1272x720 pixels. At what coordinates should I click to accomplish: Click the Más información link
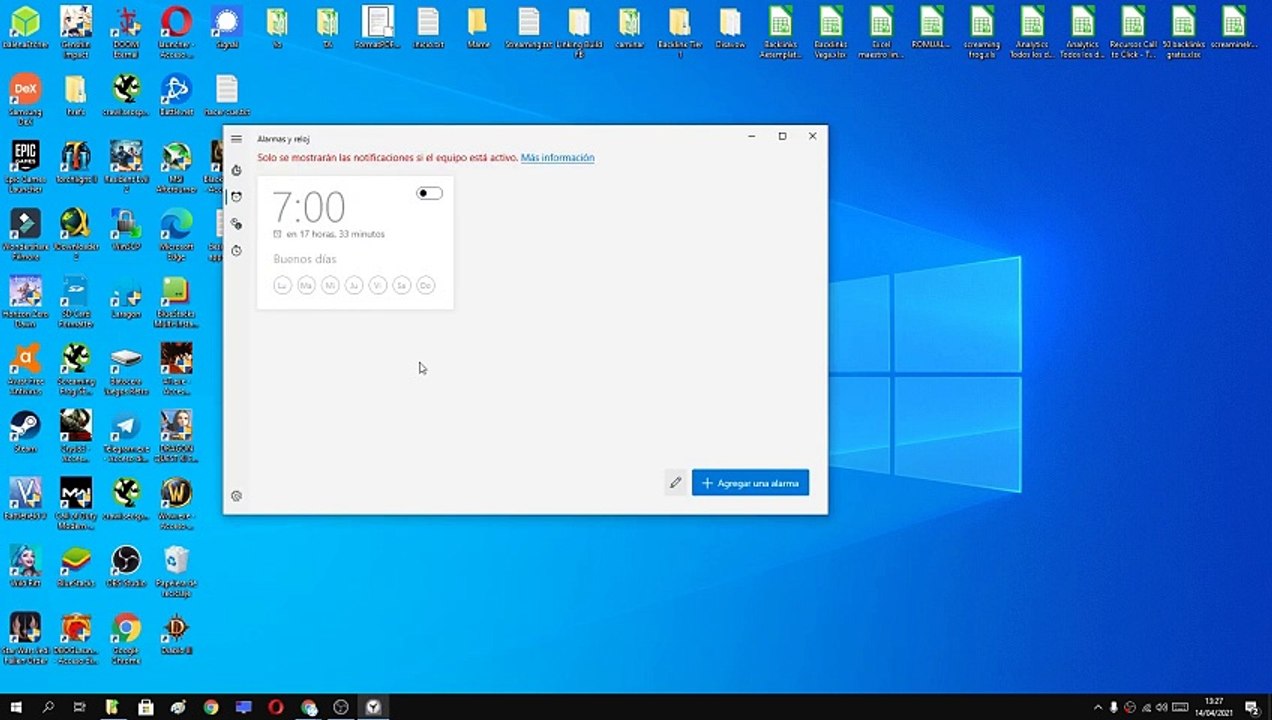(x=557, y=158)
